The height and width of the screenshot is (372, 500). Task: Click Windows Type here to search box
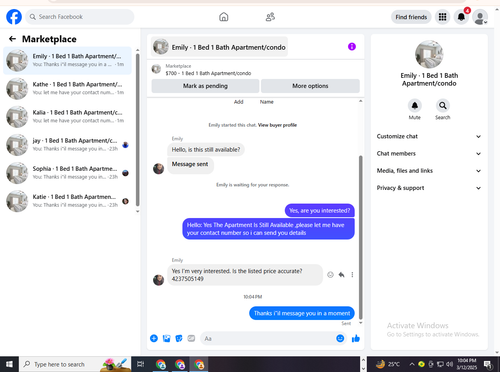coord(75,364)
